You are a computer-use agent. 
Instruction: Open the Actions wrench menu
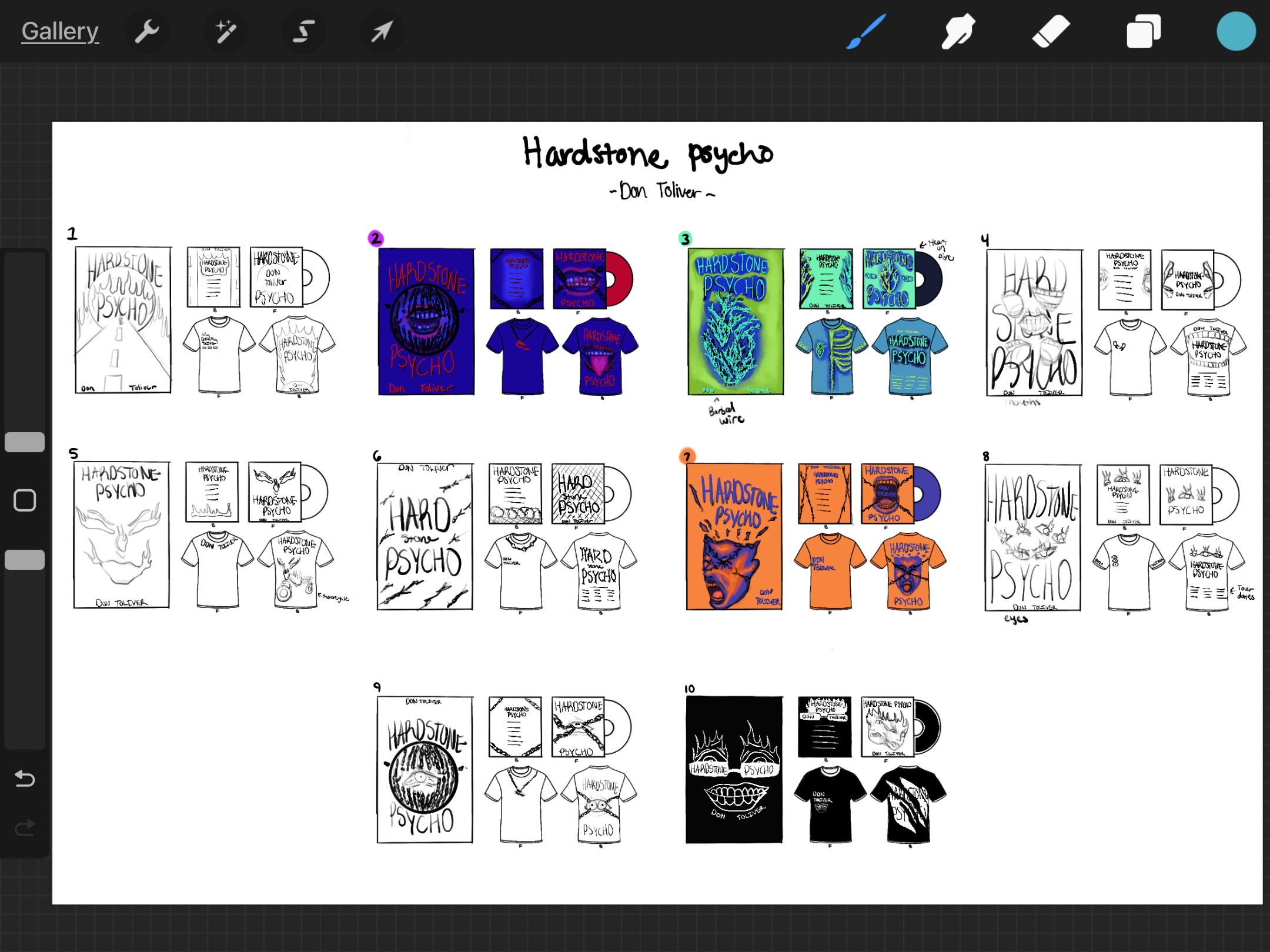147,31
